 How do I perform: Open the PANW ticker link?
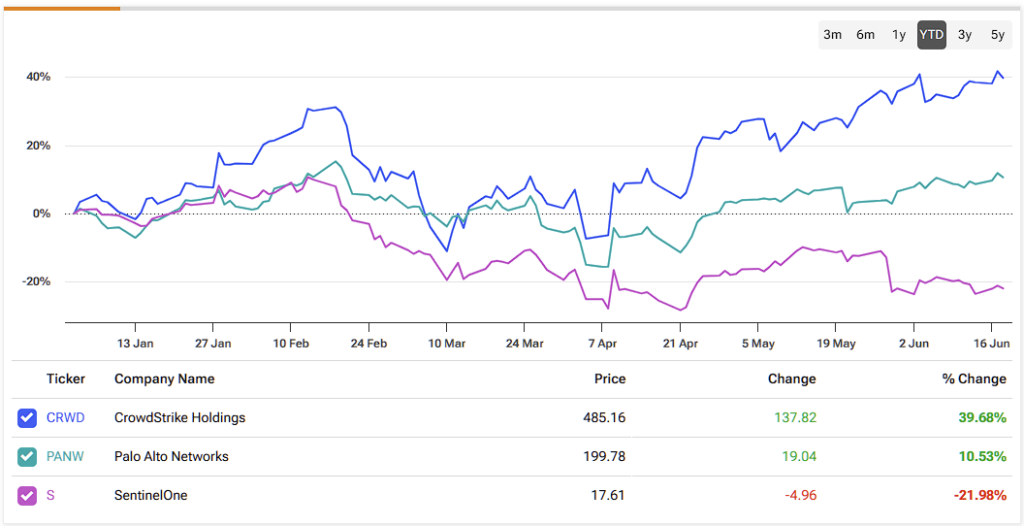[65, 457]
